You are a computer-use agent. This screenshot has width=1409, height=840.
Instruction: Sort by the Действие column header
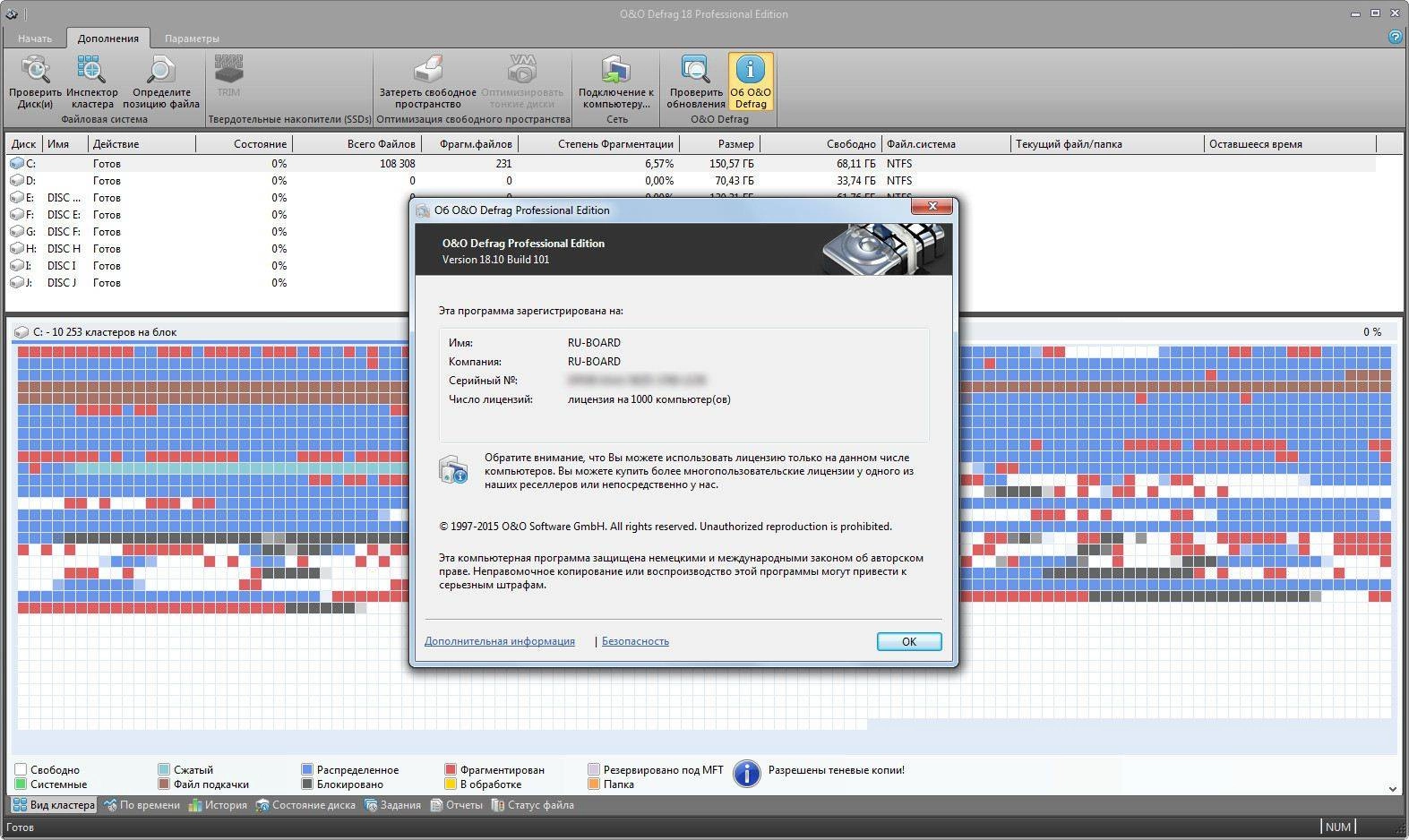pyautogui.click(x=142, y=144)
